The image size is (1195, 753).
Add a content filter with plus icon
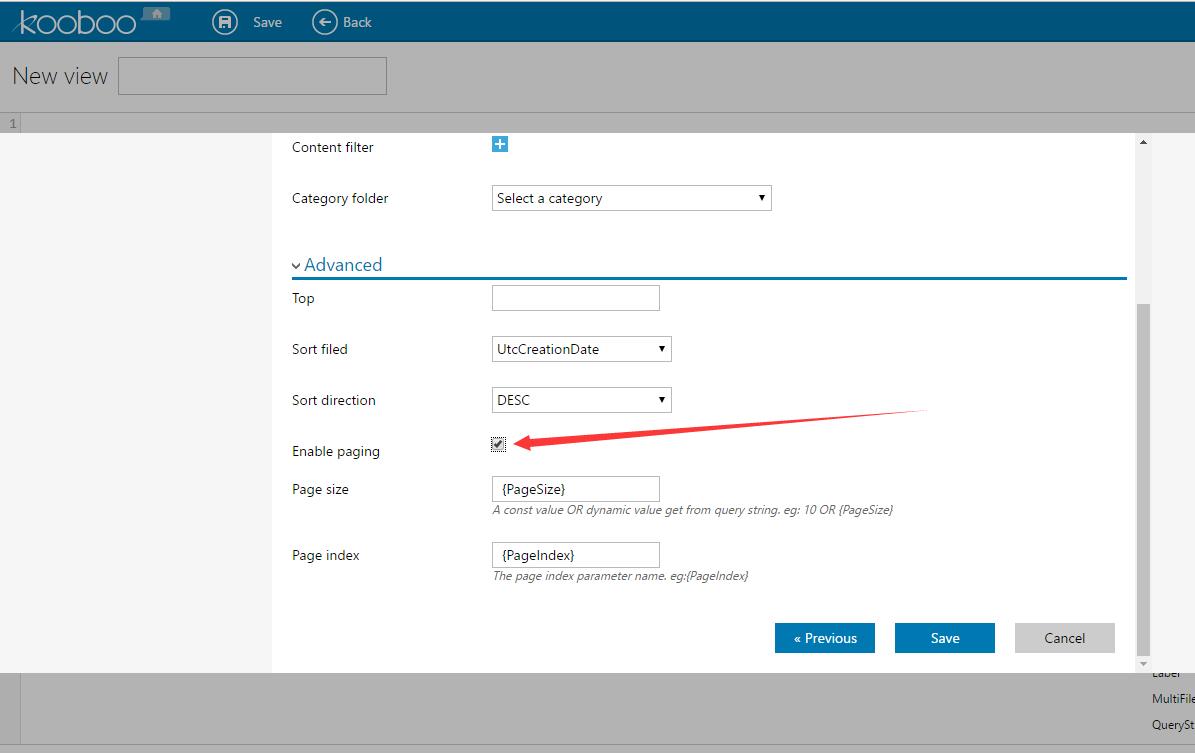point(500,144)
